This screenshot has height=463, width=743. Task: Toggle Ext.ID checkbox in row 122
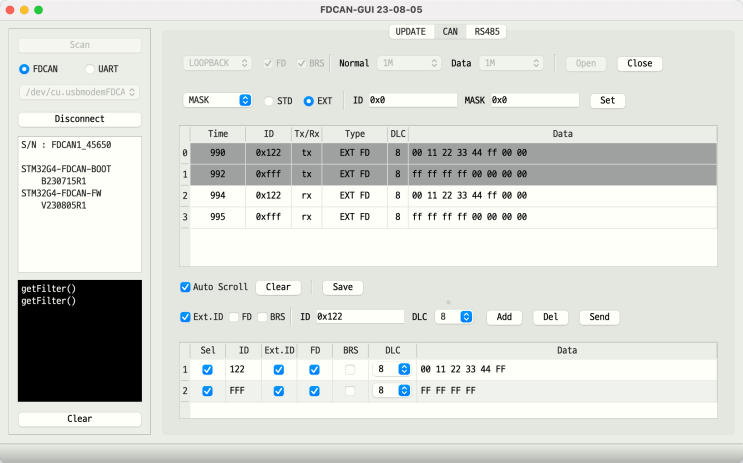coord(279,370)
